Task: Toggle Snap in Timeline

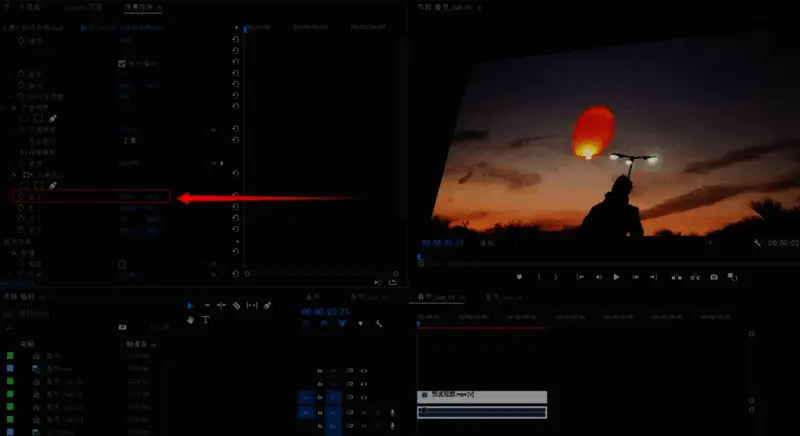Action: click(324, 323)
